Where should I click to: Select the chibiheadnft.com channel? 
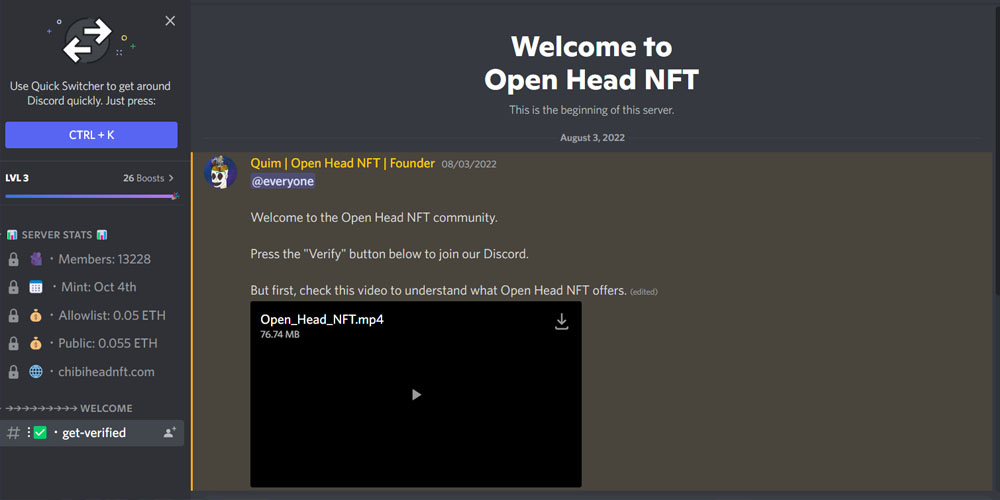pyautogui.click(x=92, y=372)
